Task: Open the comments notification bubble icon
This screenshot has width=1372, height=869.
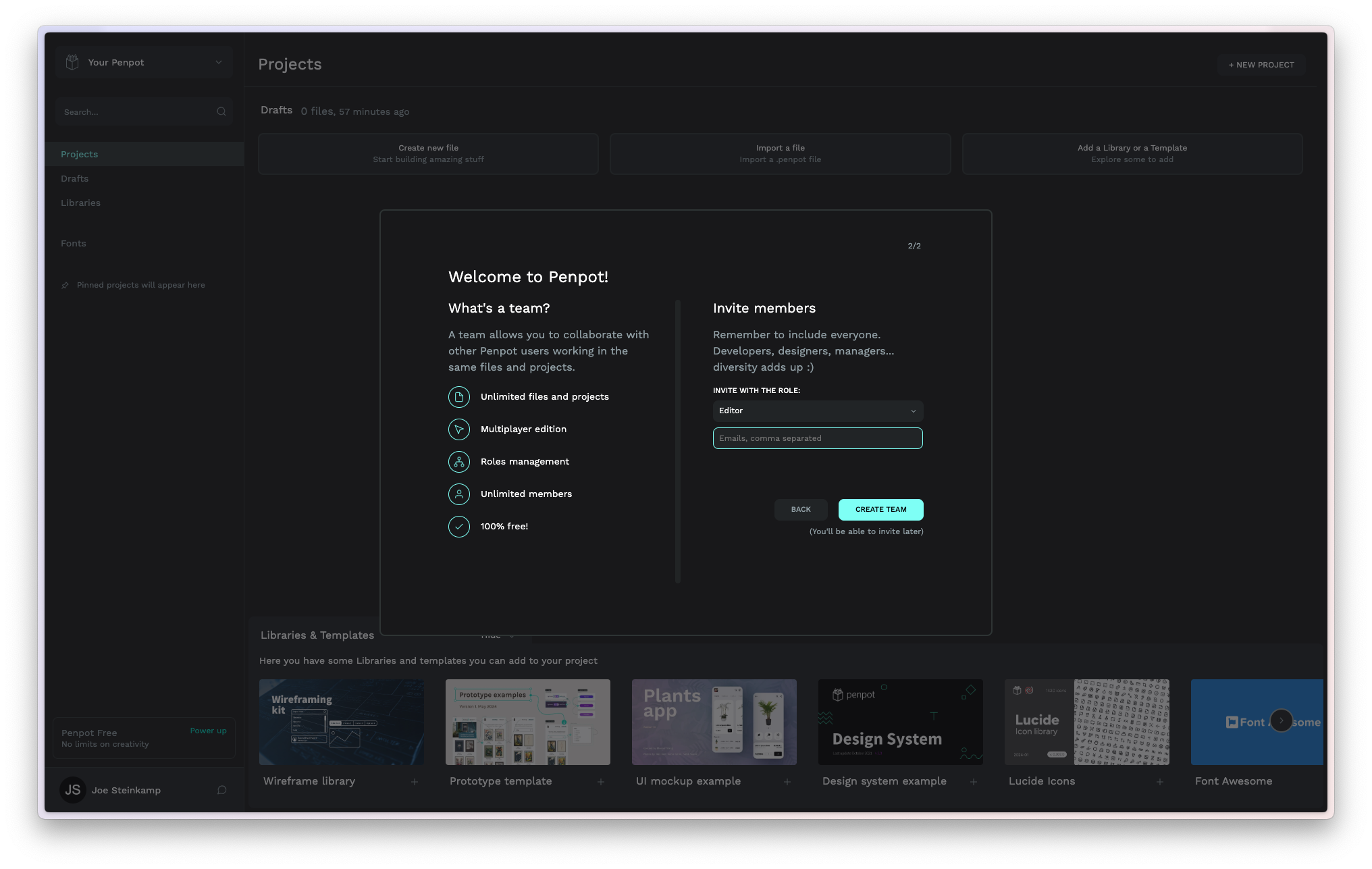Action: tap(221, 790)
